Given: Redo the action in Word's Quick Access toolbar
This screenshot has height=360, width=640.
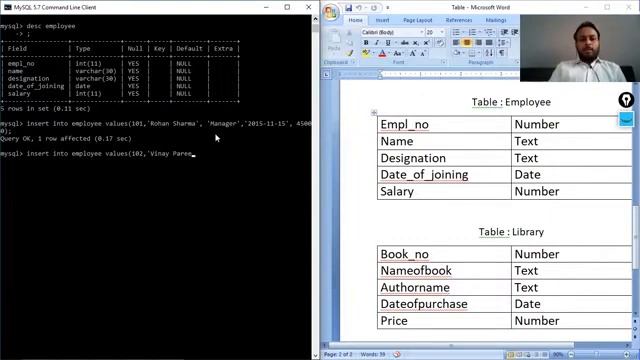Looking at the screenshot, I should point(373,7).
